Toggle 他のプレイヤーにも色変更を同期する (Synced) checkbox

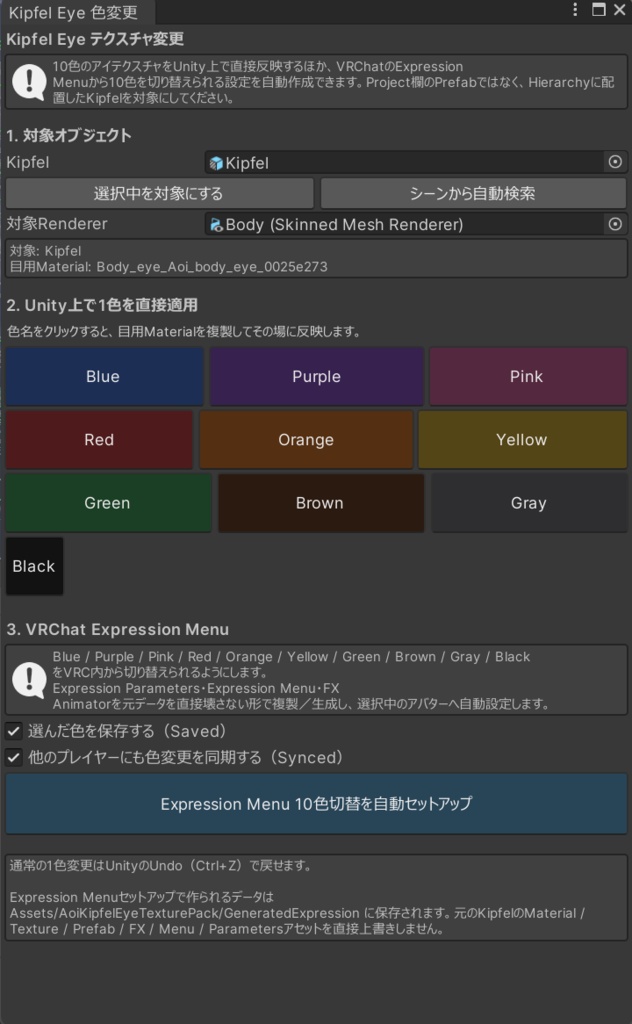tap(14, 758)
